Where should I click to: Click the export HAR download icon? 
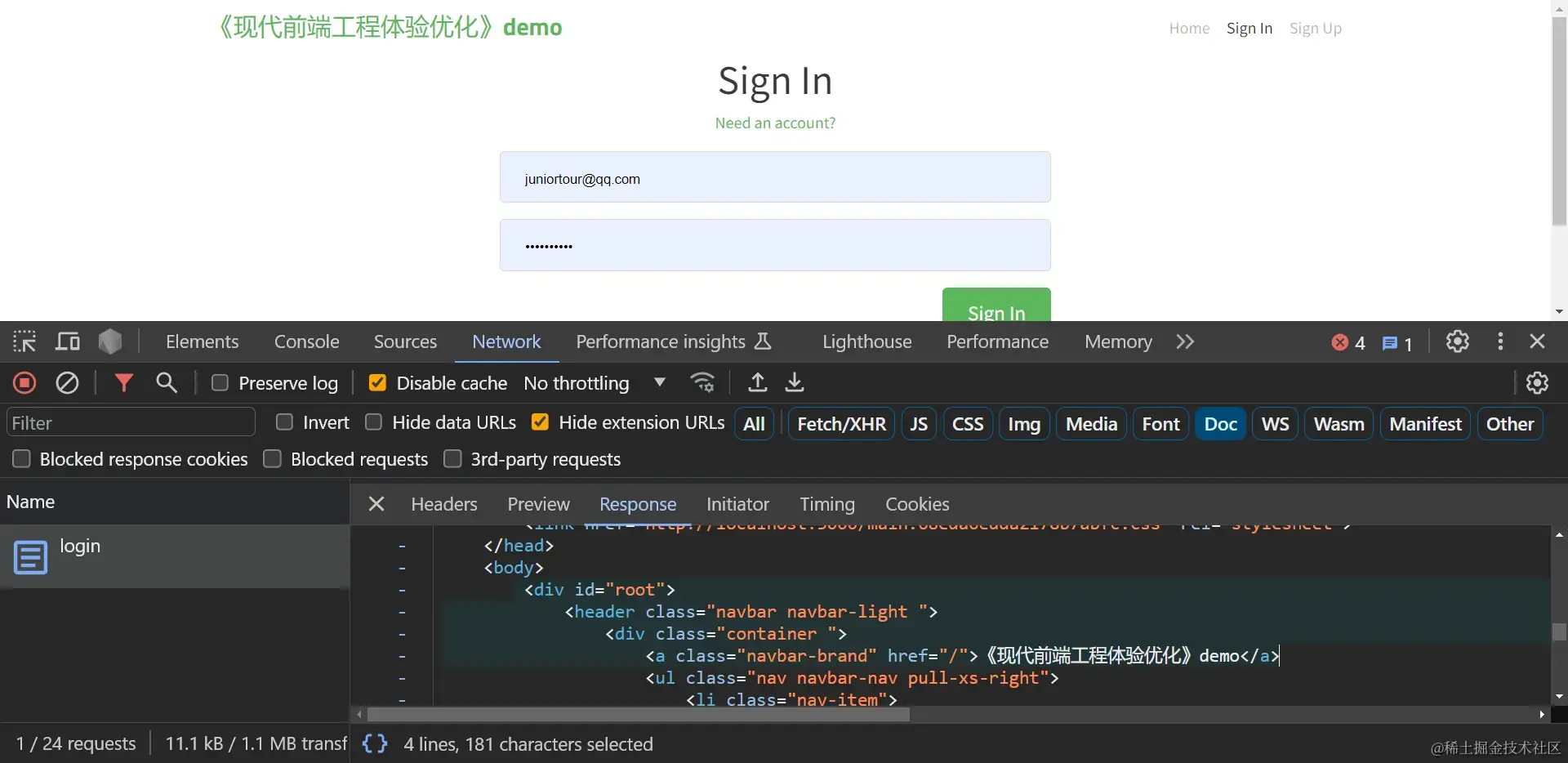click(795, 382)
